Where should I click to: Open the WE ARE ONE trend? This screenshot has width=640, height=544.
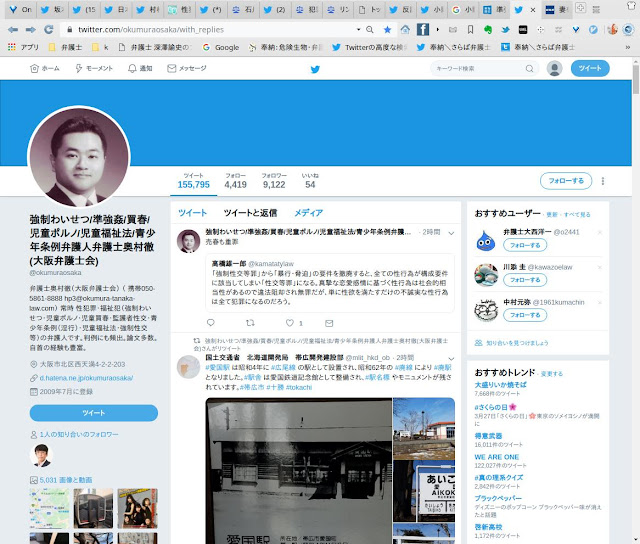497,457
